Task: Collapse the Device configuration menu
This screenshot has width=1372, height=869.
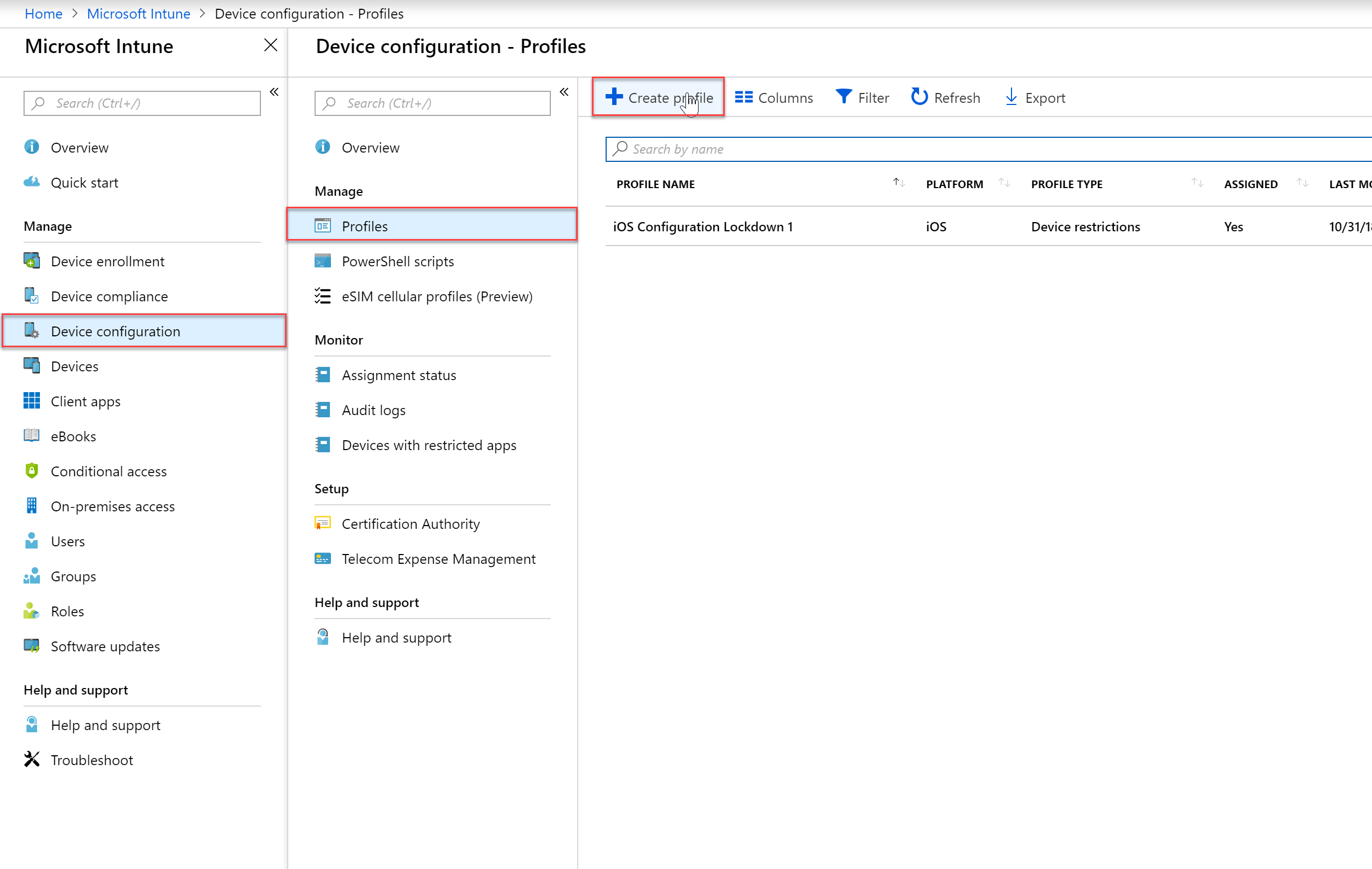Action: coord(564,92)
